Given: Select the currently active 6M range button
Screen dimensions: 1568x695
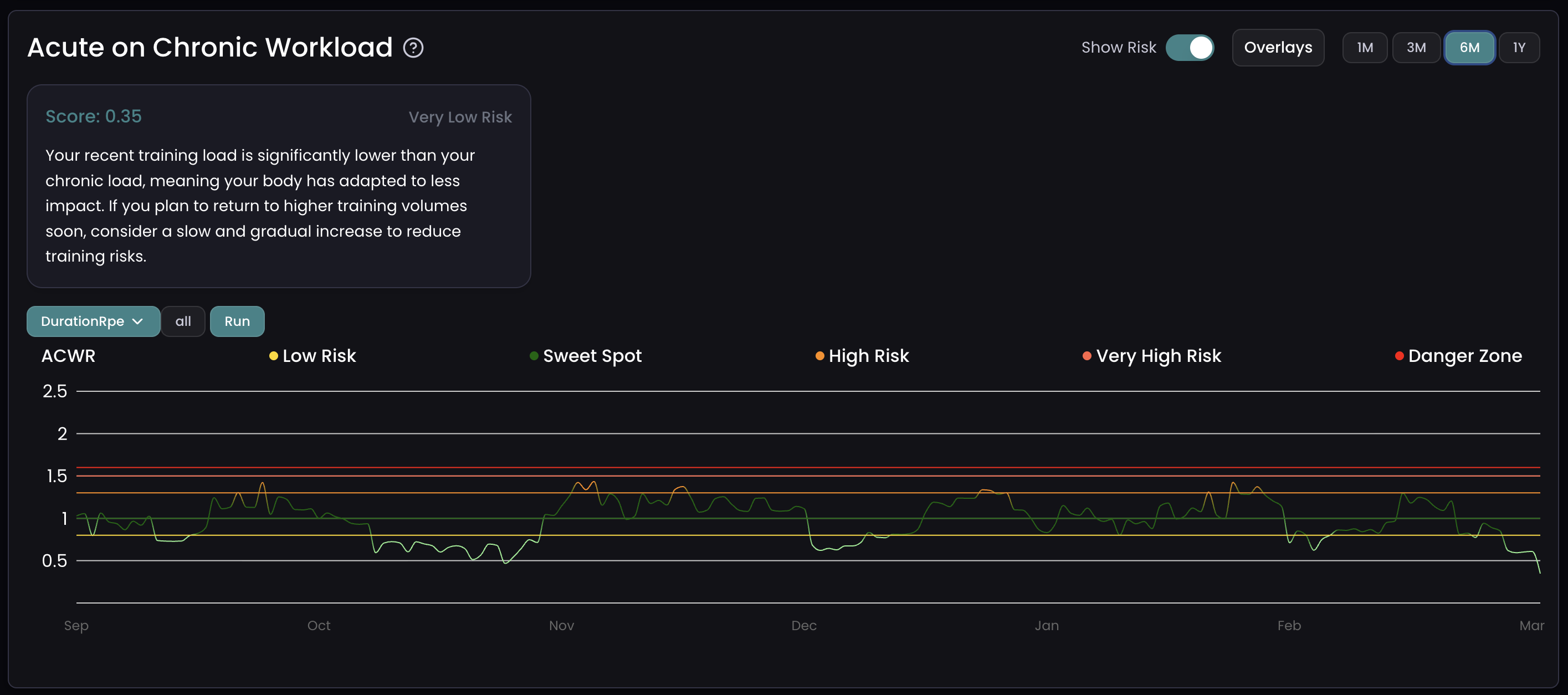Looking at the screenshot, I should [1469, 48].
